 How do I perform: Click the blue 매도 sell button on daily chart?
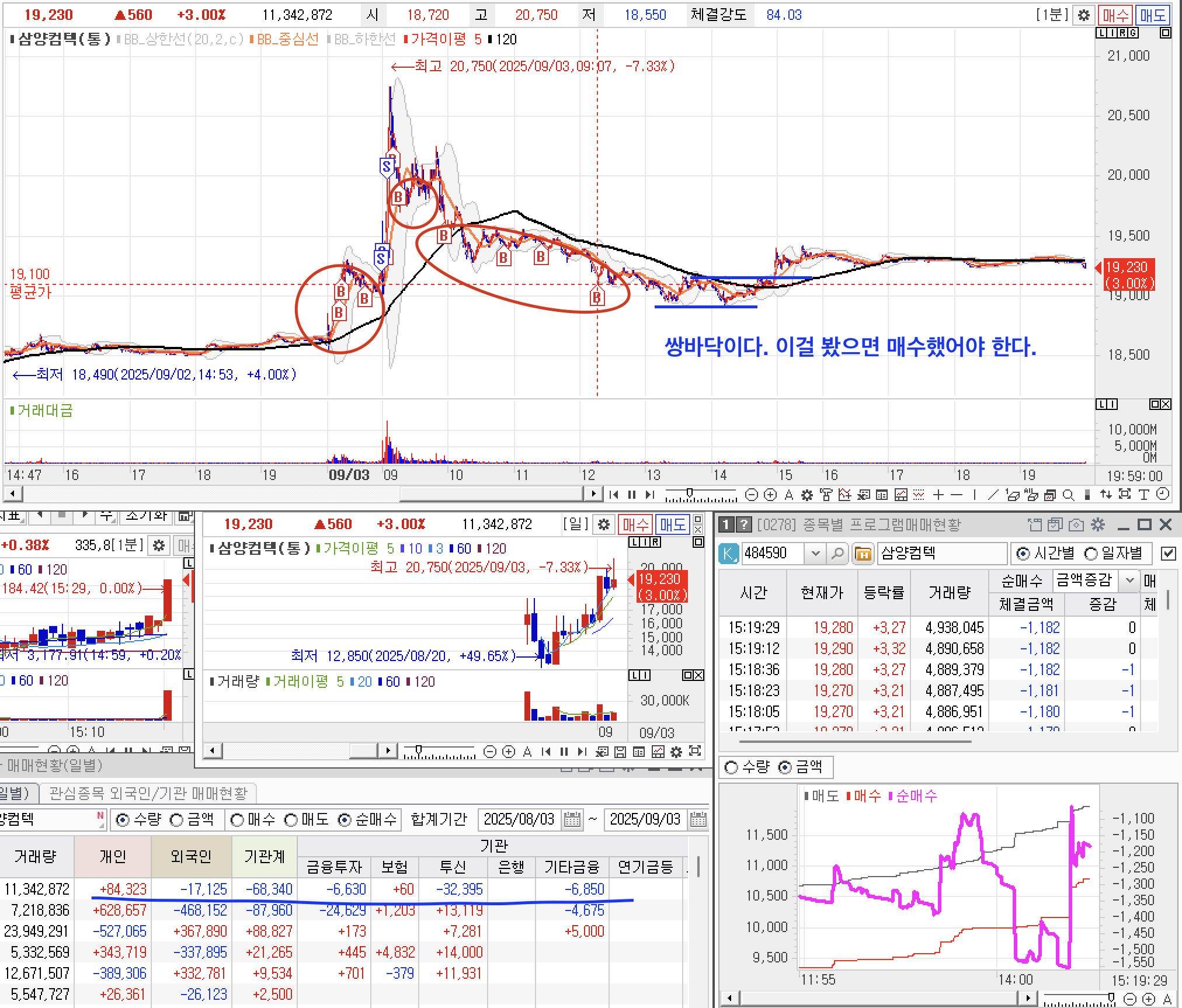(x=672, y=524)
